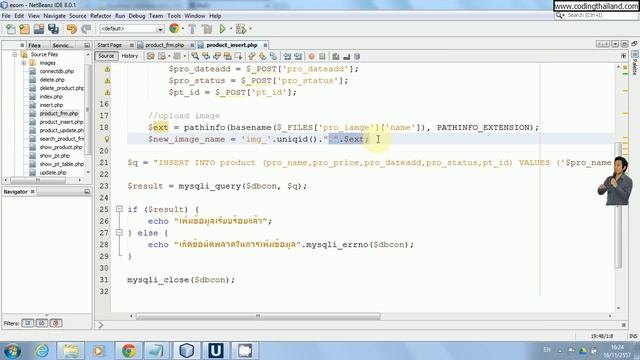
Task: Click the Shift Line Right icon
Action: click(298, 56)
